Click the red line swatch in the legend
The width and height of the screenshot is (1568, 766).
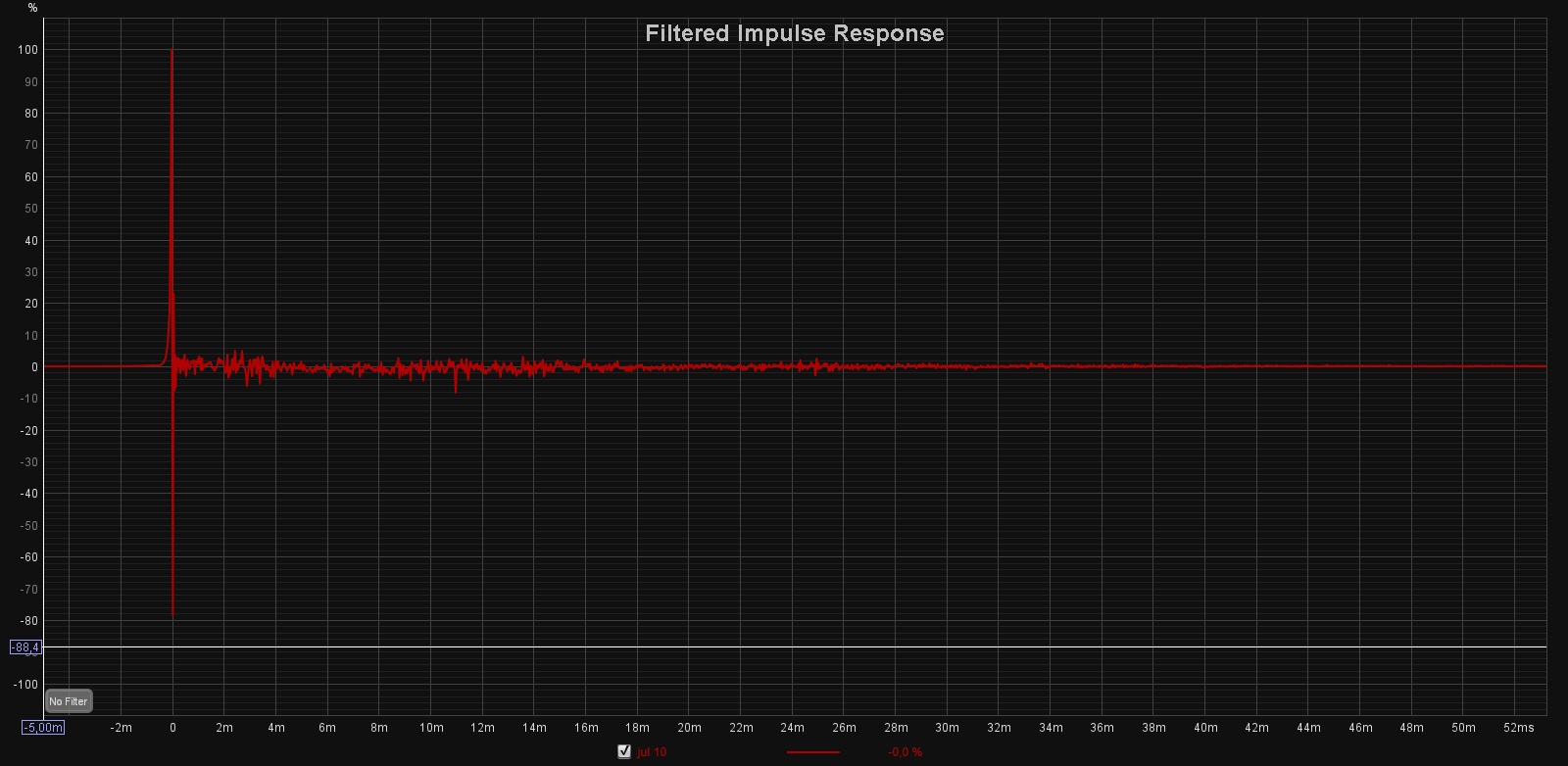812,752
